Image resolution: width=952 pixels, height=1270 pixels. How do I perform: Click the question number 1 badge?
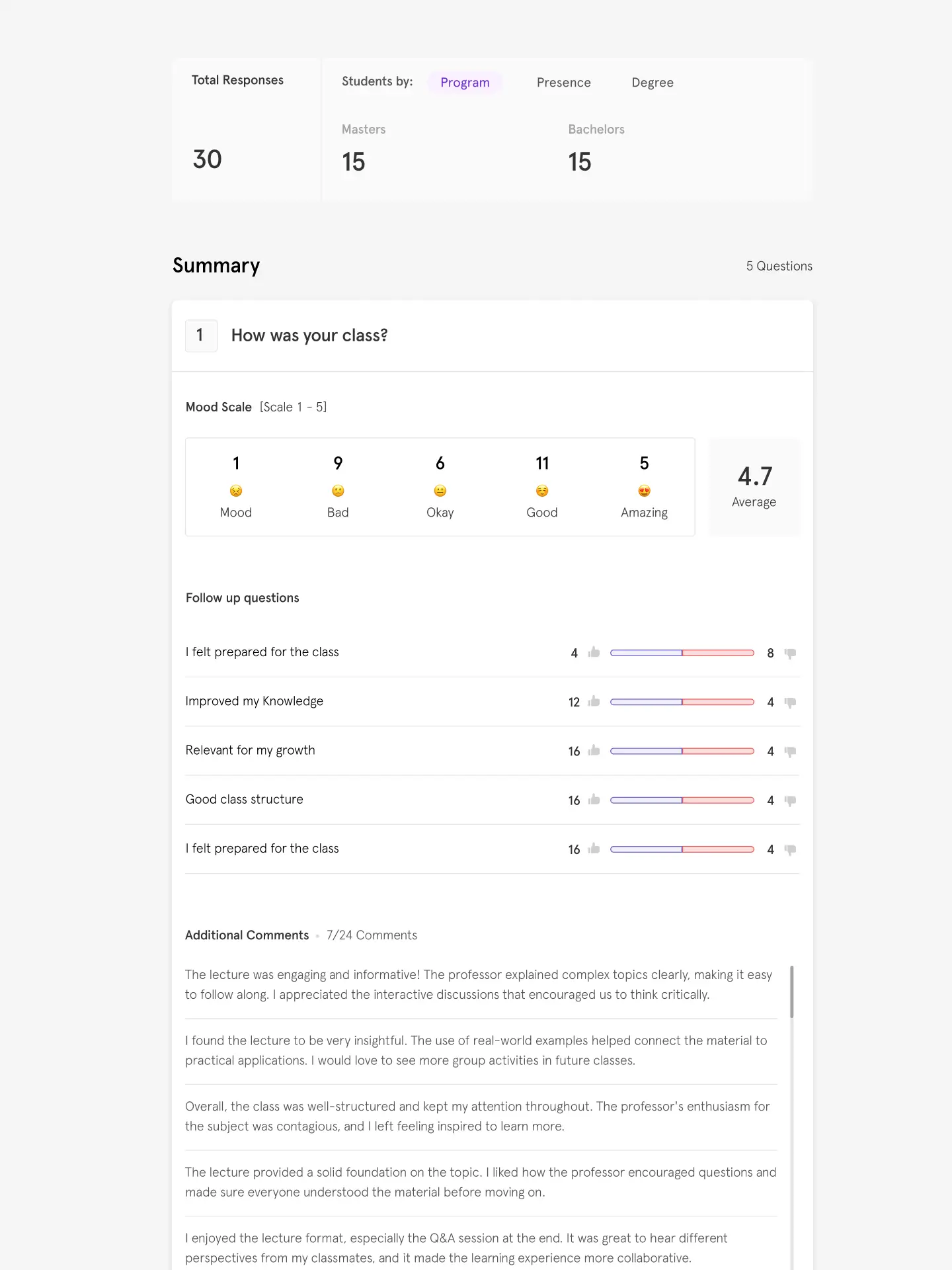[201, 335]
